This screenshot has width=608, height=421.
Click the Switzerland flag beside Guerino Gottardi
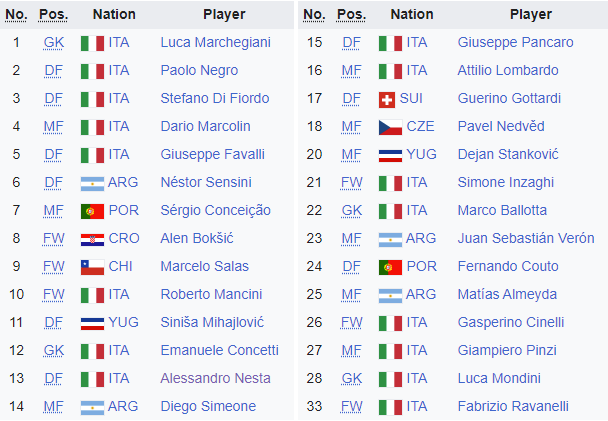click(x=387, y=100)
